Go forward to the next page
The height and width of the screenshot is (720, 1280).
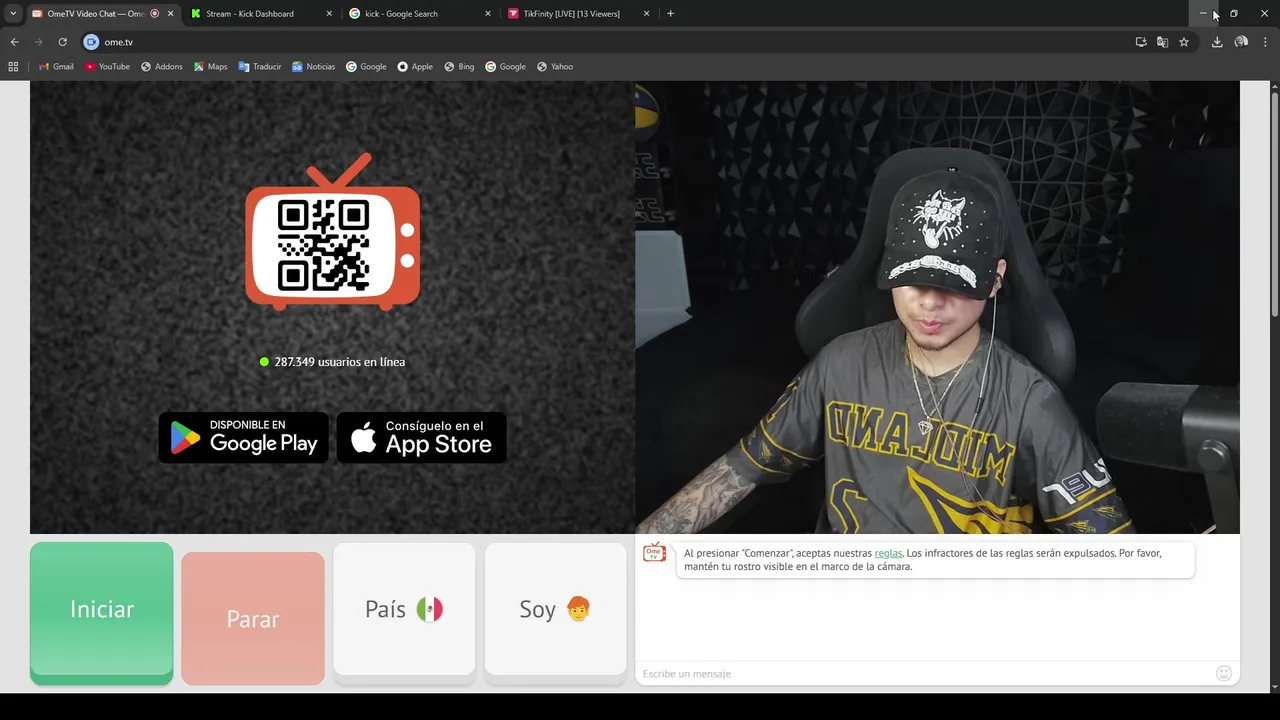click(x=38, y=42)
